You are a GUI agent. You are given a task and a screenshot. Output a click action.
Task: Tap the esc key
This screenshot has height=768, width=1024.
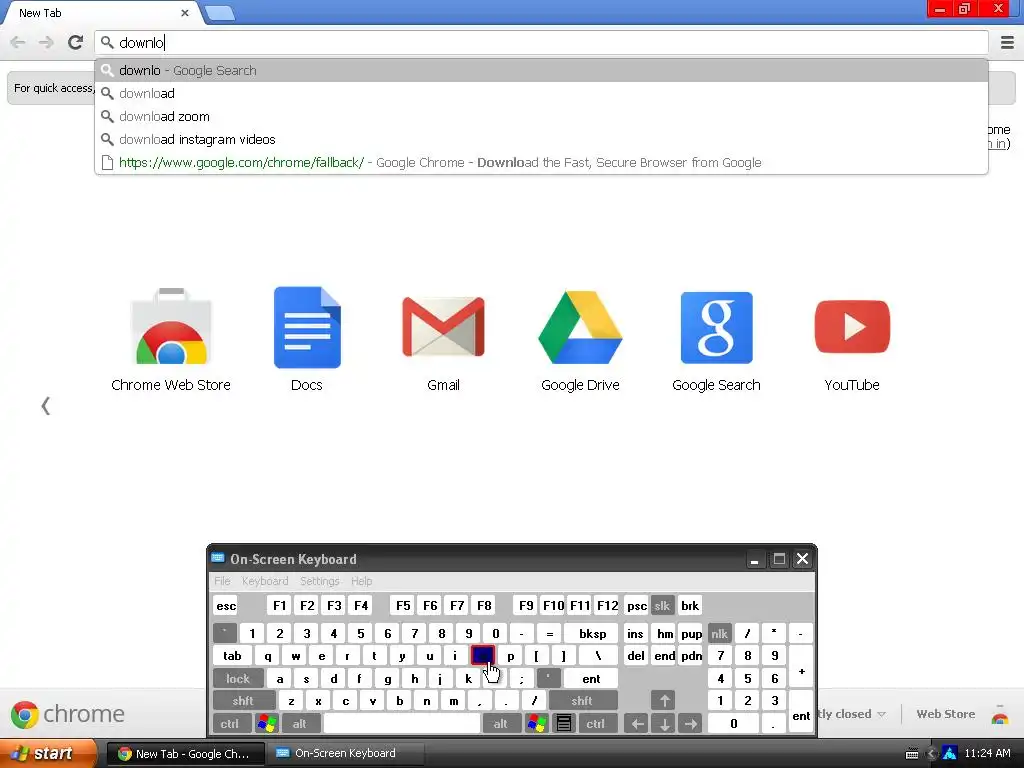(226, 605)
